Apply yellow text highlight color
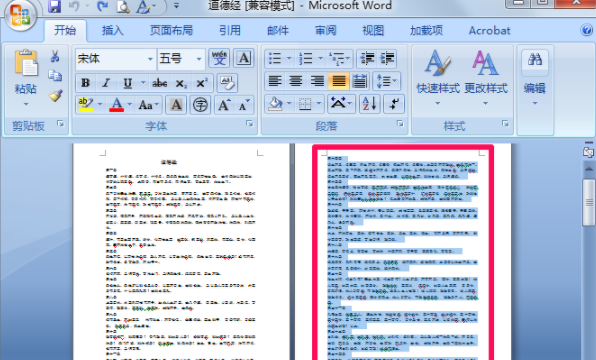Screen dimensions: 596x360 (86, 105)
